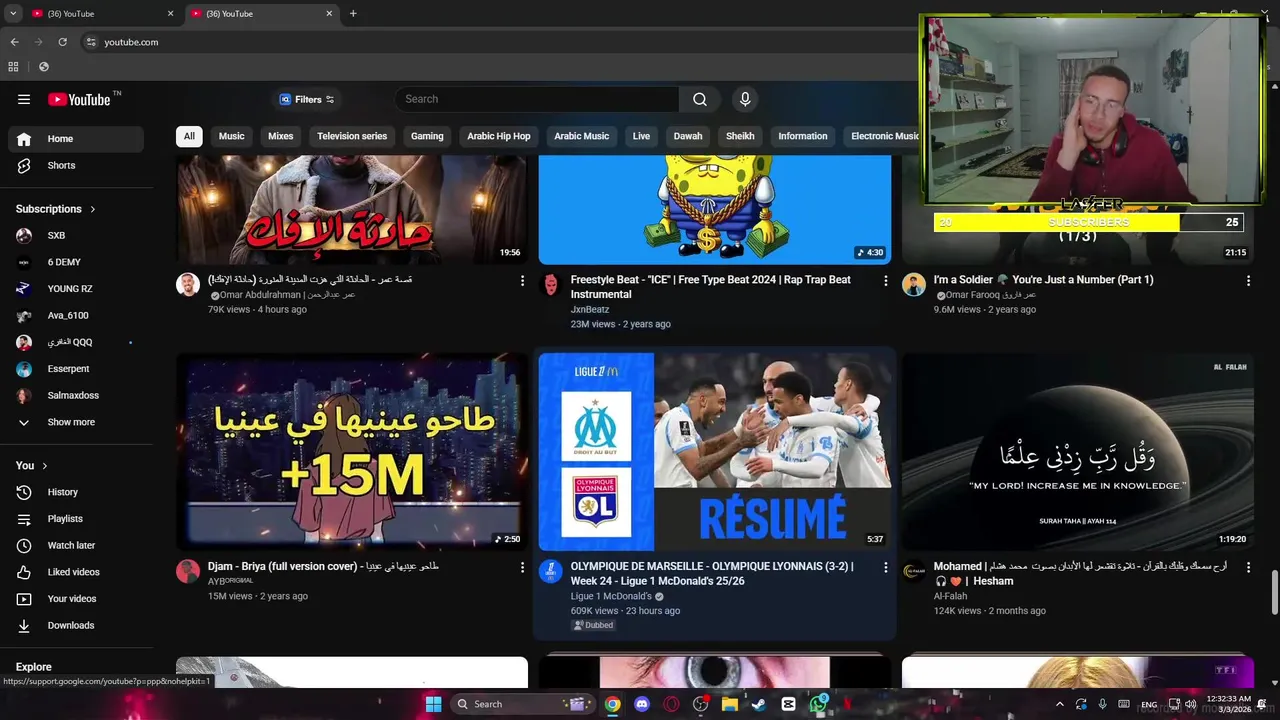Viewport: 1280px width, 720px height.
Task: Select the Live category chip
Action: (x=641, y=136)
